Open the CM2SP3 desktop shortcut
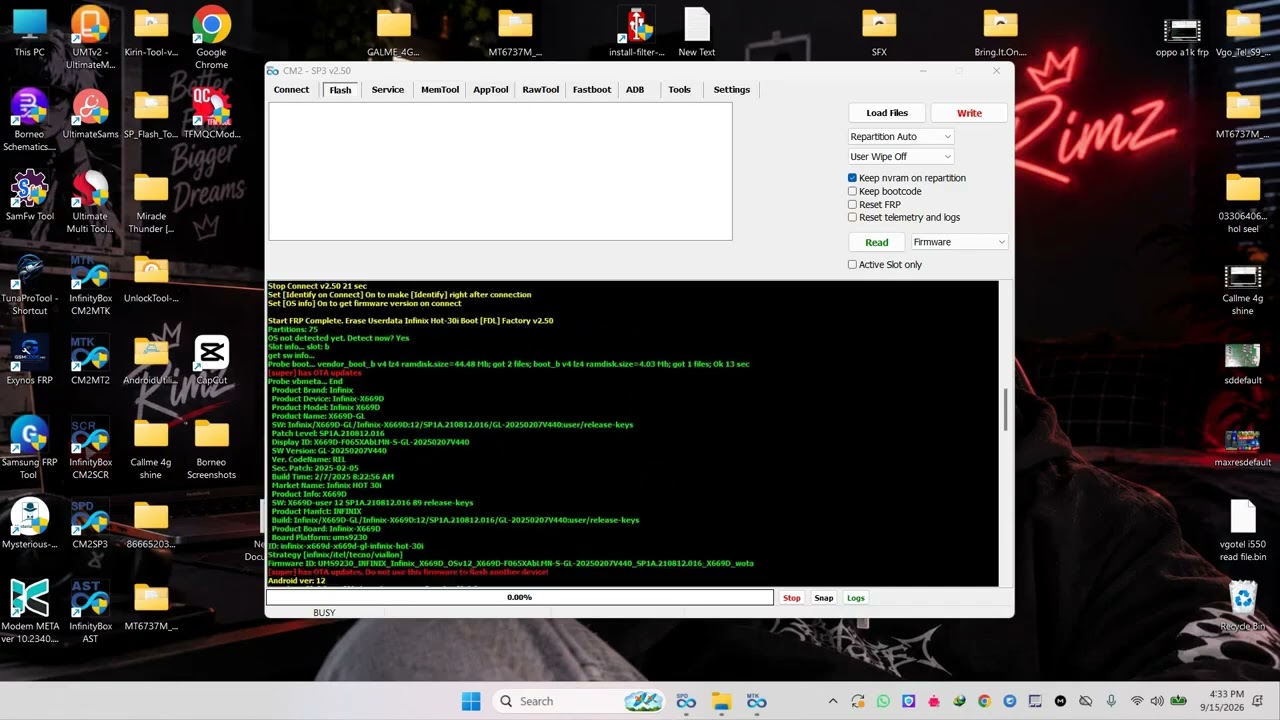Screen dimensions: 1280x720 [90, 524]
